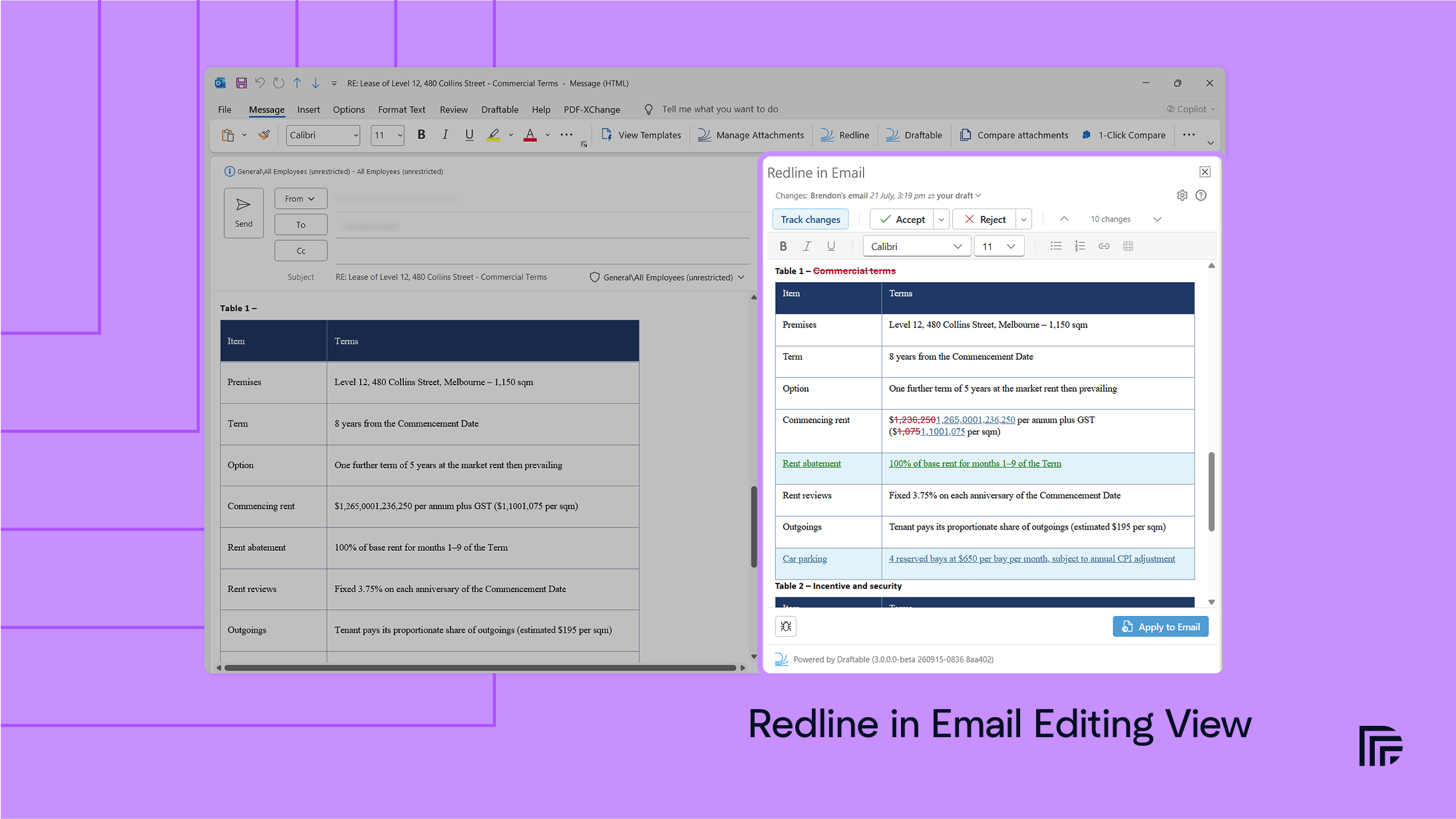Switch to the Options tab
The image size is (1456, 819).
coord(349,109)
